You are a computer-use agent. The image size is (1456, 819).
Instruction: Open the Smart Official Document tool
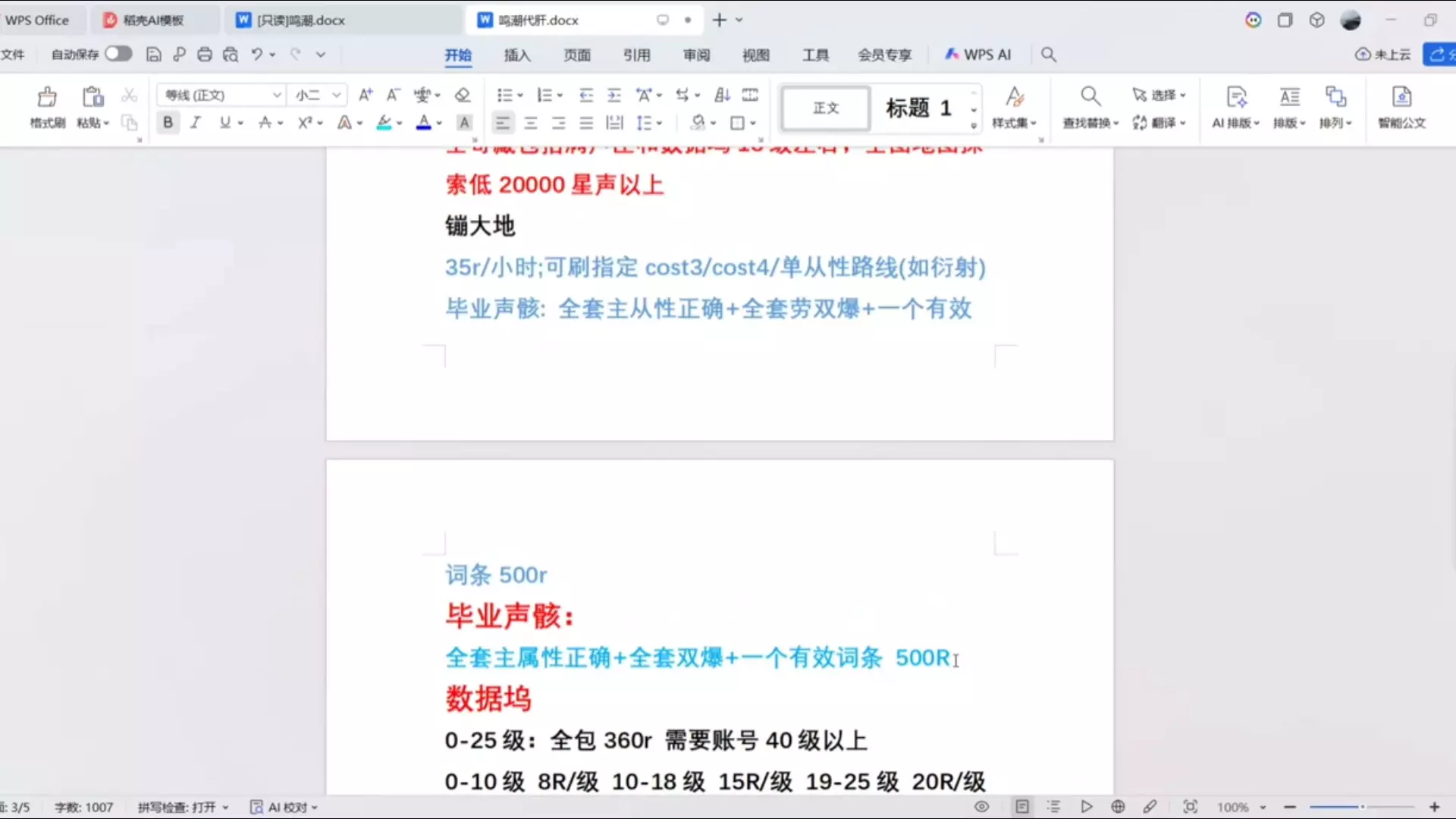1401,97
